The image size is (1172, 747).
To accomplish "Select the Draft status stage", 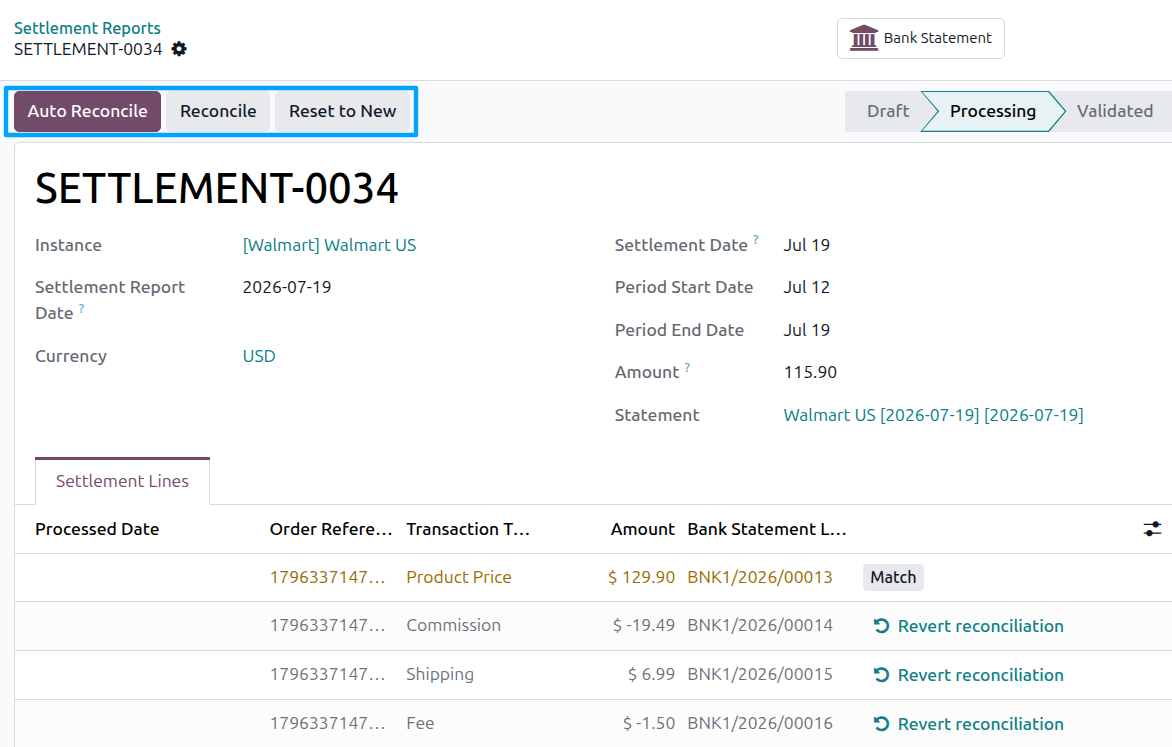I will [x=887, y=111].
